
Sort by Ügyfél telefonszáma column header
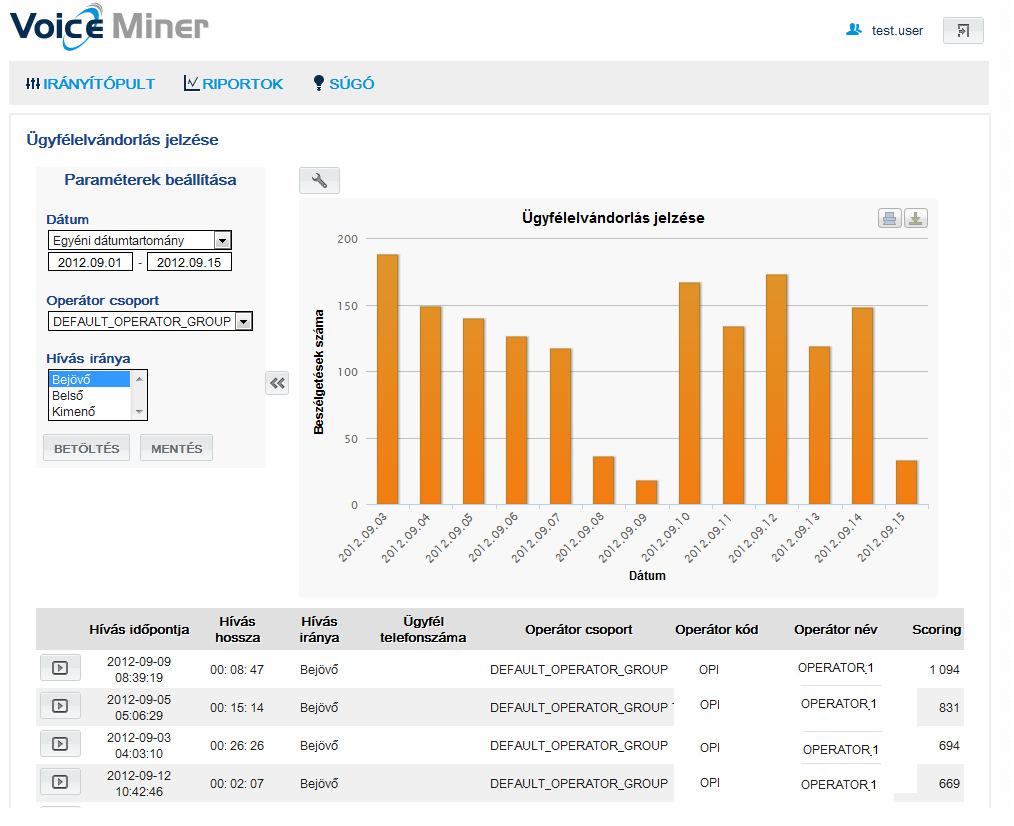point(423,629)
